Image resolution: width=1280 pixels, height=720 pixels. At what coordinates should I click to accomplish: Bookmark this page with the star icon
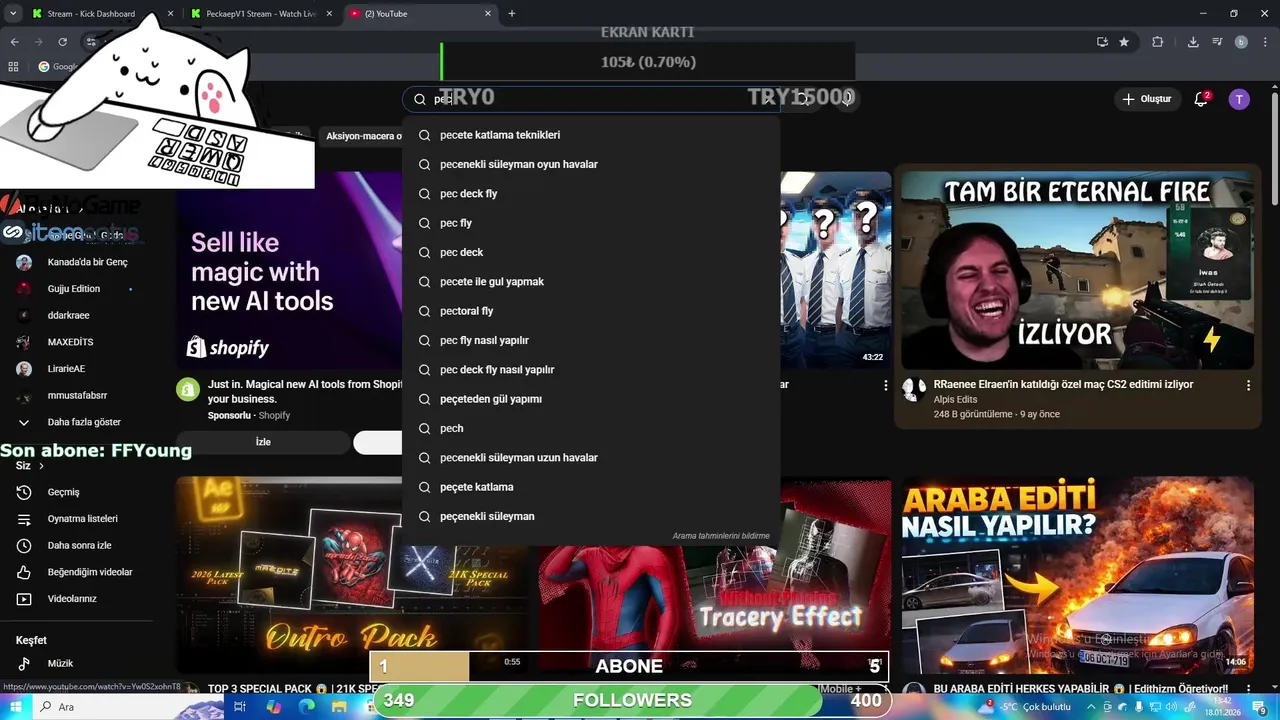[1124, 42]
